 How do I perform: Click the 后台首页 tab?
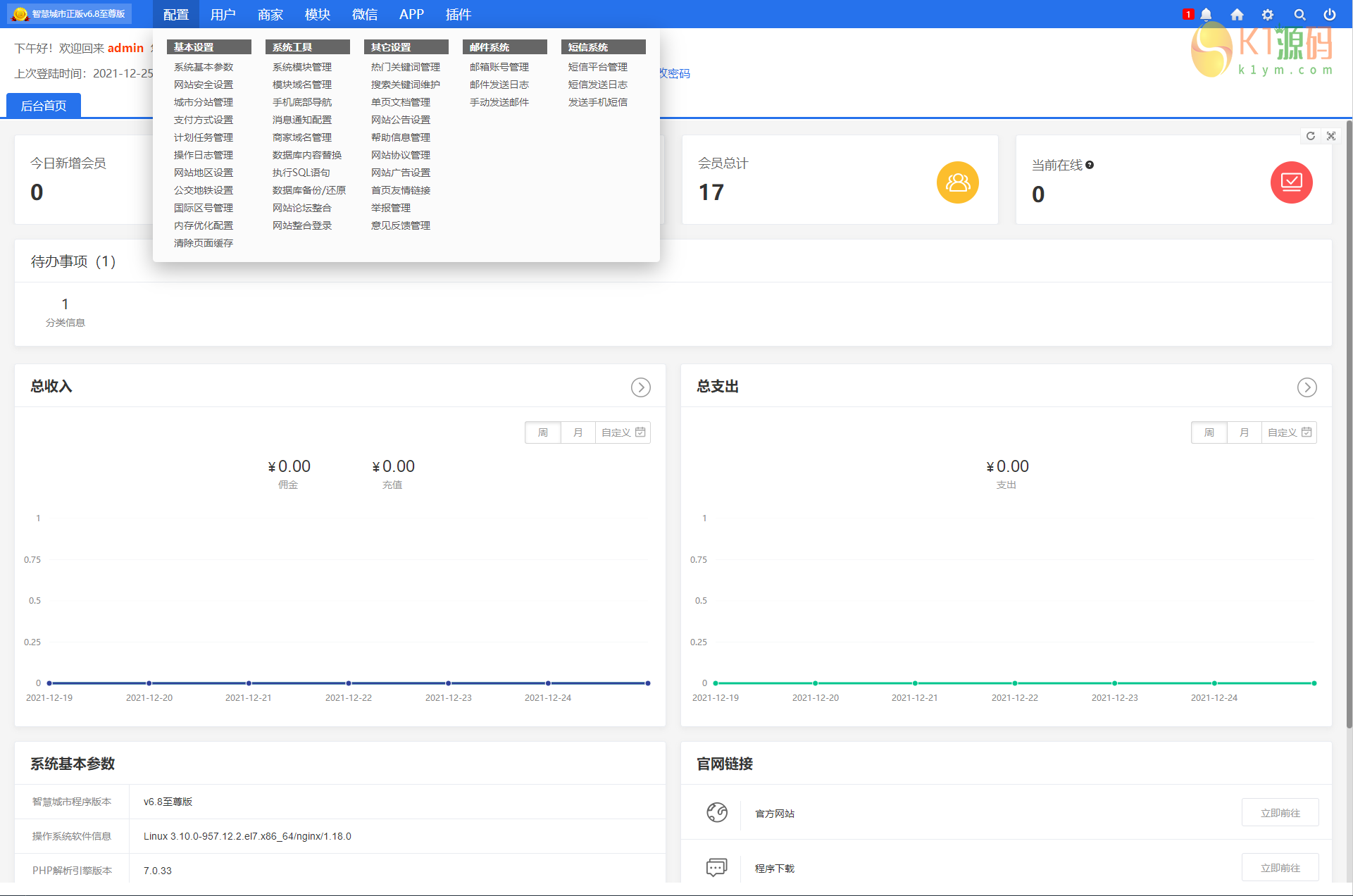click(44, 106)
